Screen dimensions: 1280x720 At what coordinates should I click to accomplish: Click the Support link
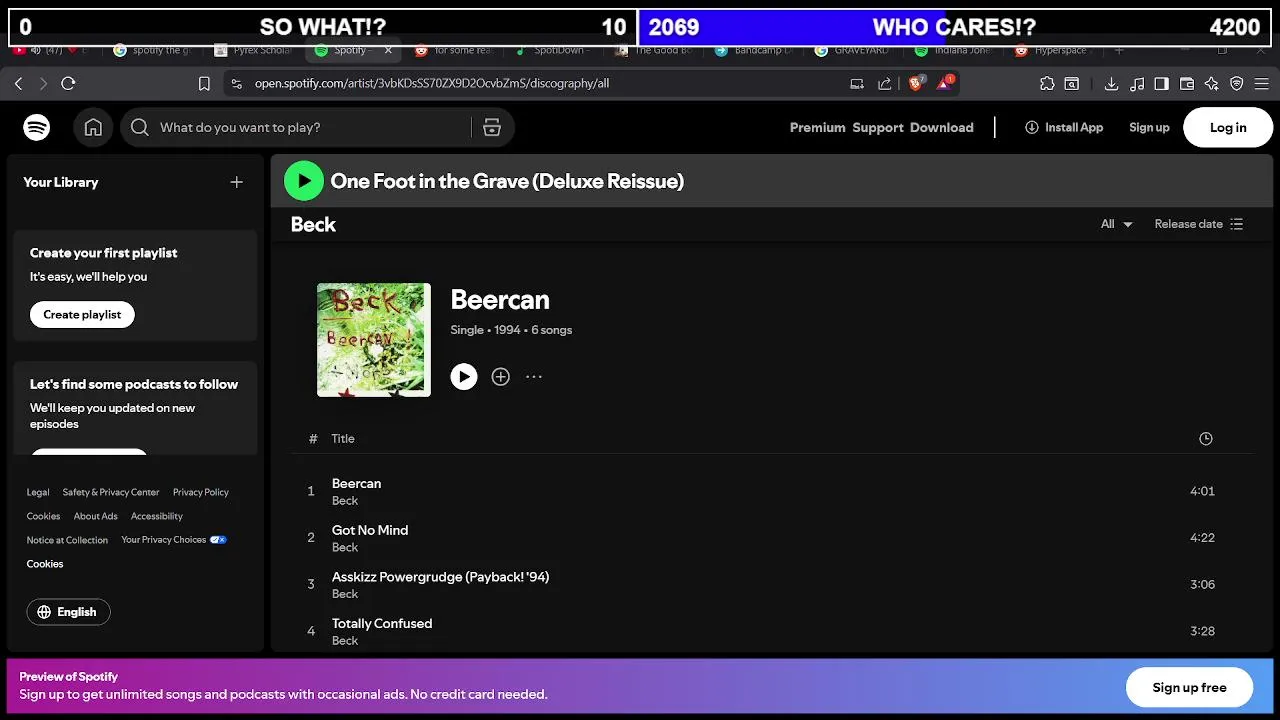878,127
